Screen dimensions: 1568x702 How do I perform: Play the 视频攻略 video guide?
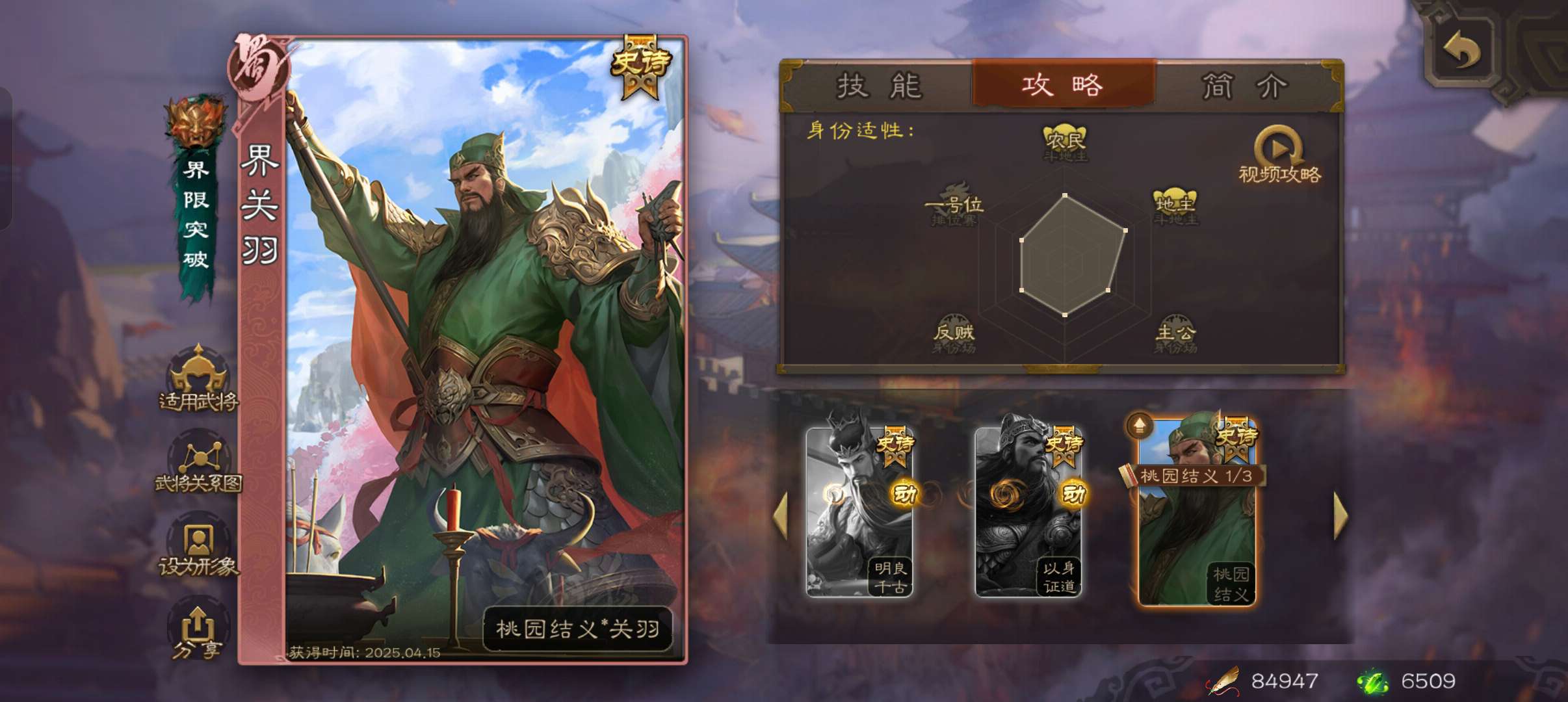1279,155
